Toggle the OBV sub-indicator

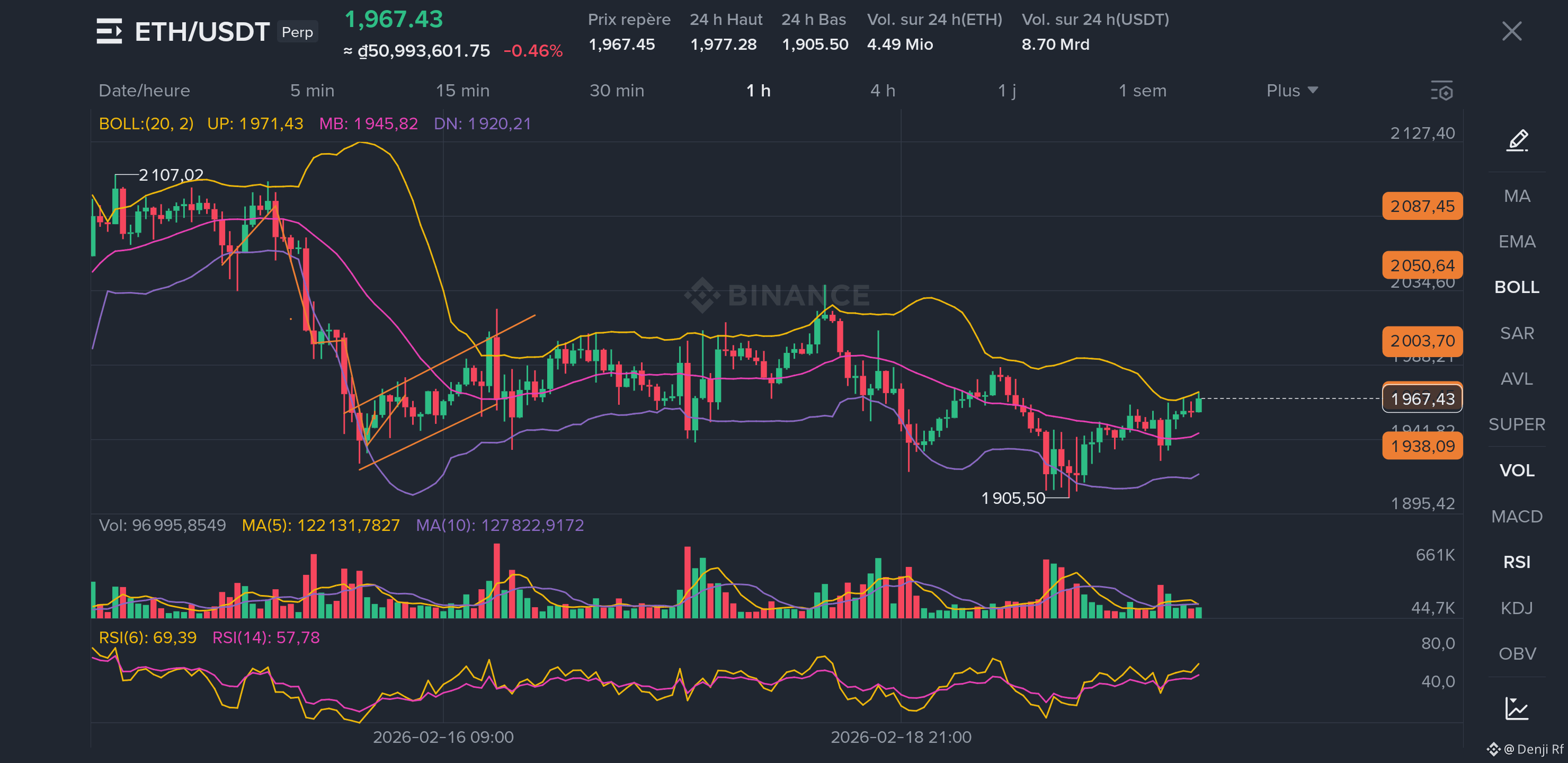(x=1517, y=654)
